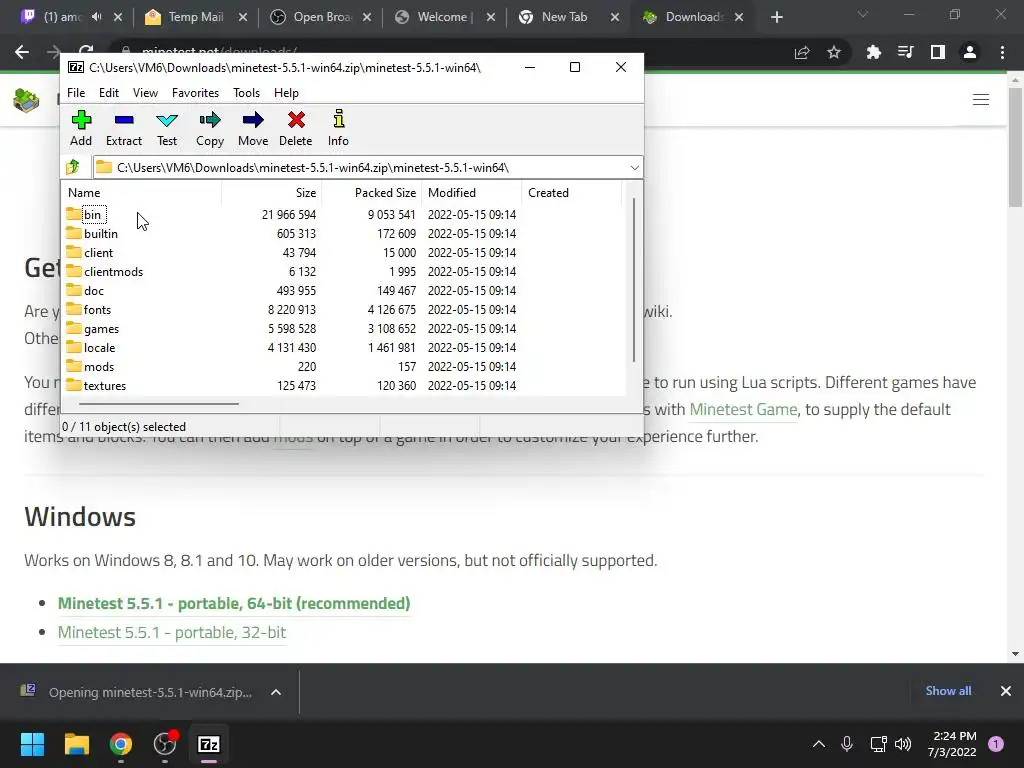Open Chrome media control icon
The height and width of the screenshot is (768, 1024).
point(906,52)
